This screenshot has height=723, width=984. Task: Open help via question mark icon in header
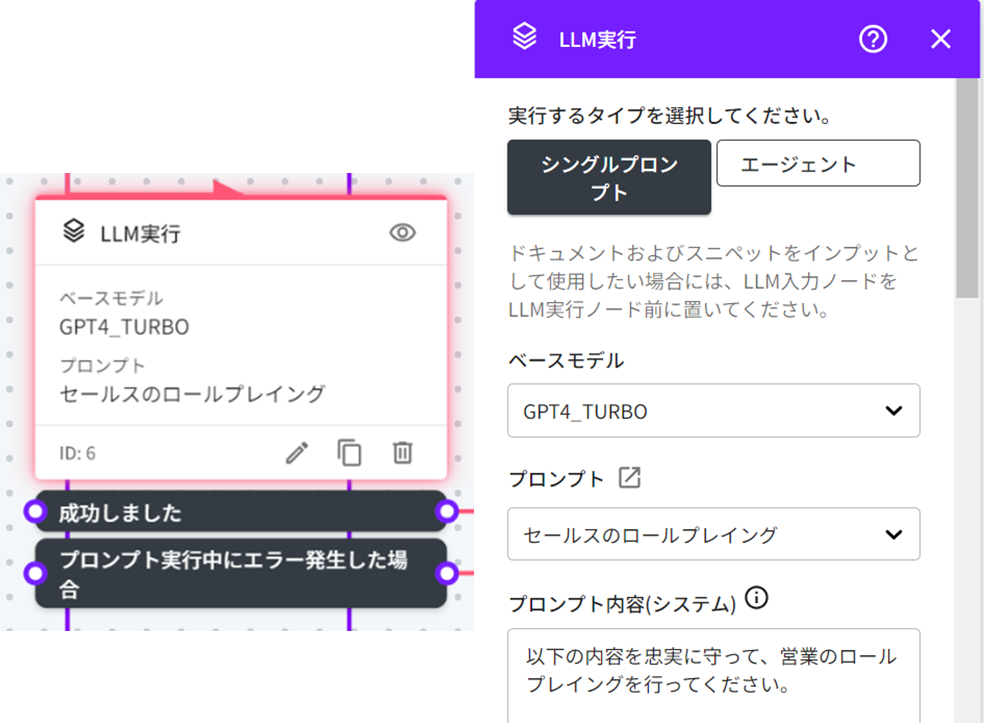click(x=873, y=39)
